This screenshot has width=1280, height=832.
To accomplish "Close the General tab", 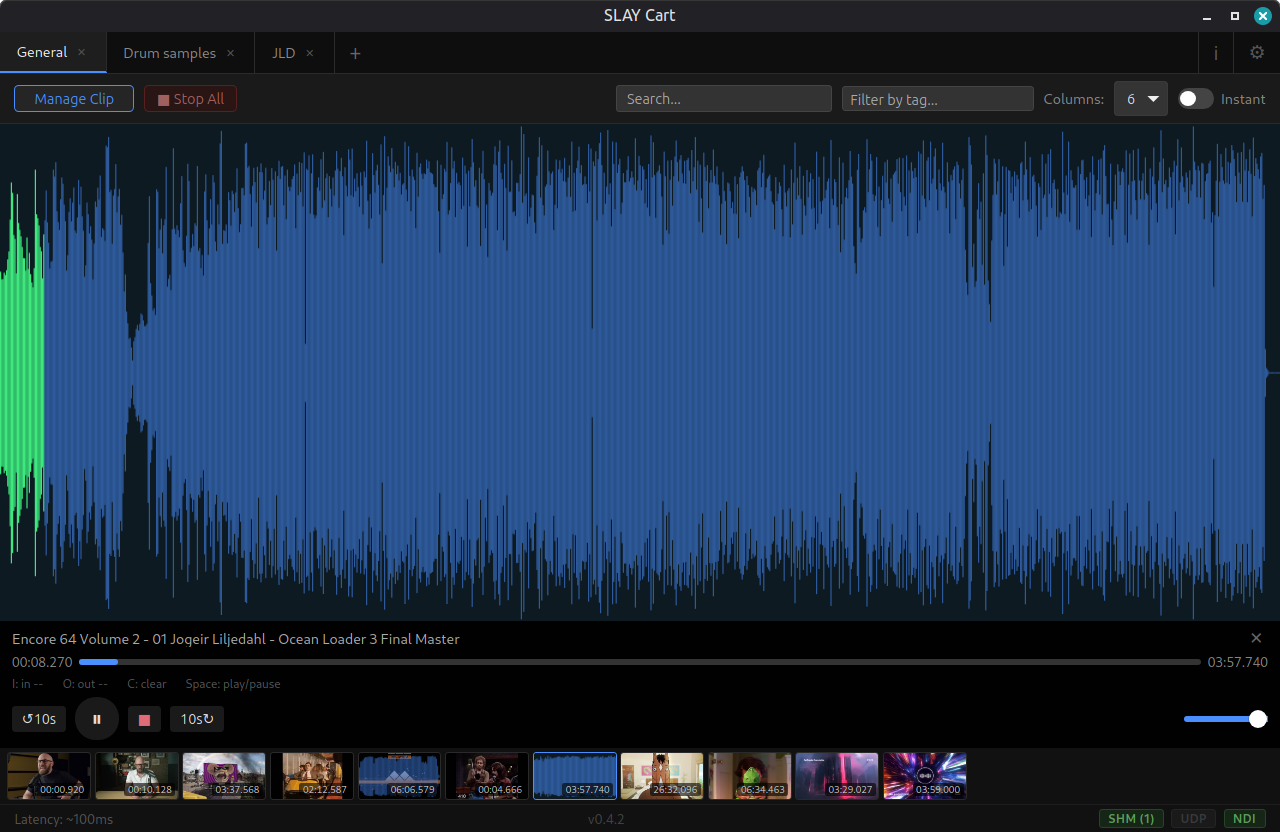I will [x=82, y=52].
